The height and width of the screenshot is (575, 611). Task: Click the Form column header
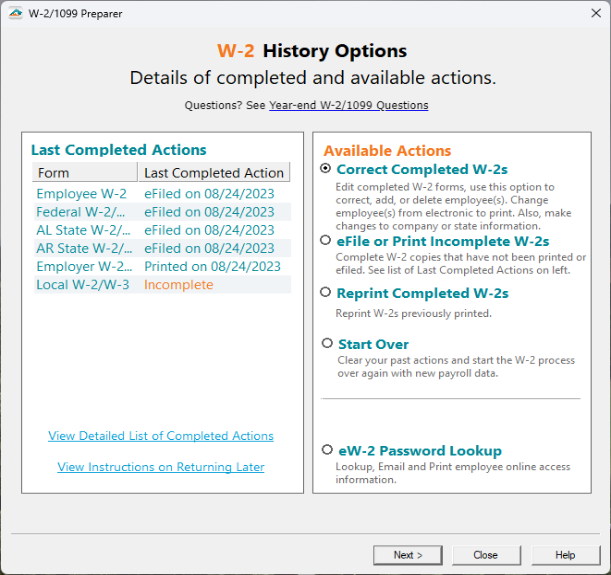pos(85,173)
